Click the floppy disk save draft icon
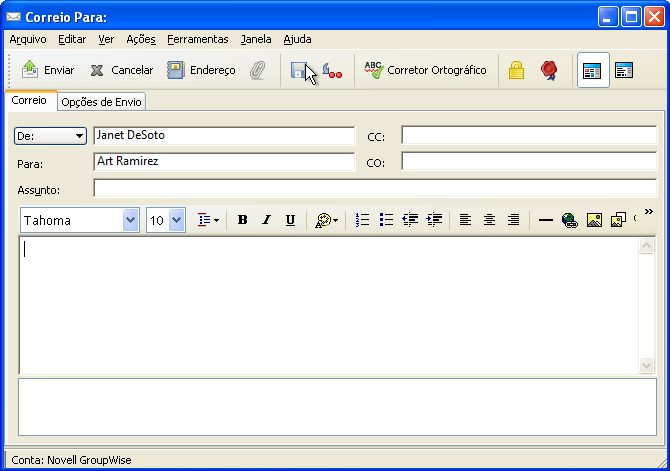Viewport: 670px width, 471px height. [x=299, y=70]
